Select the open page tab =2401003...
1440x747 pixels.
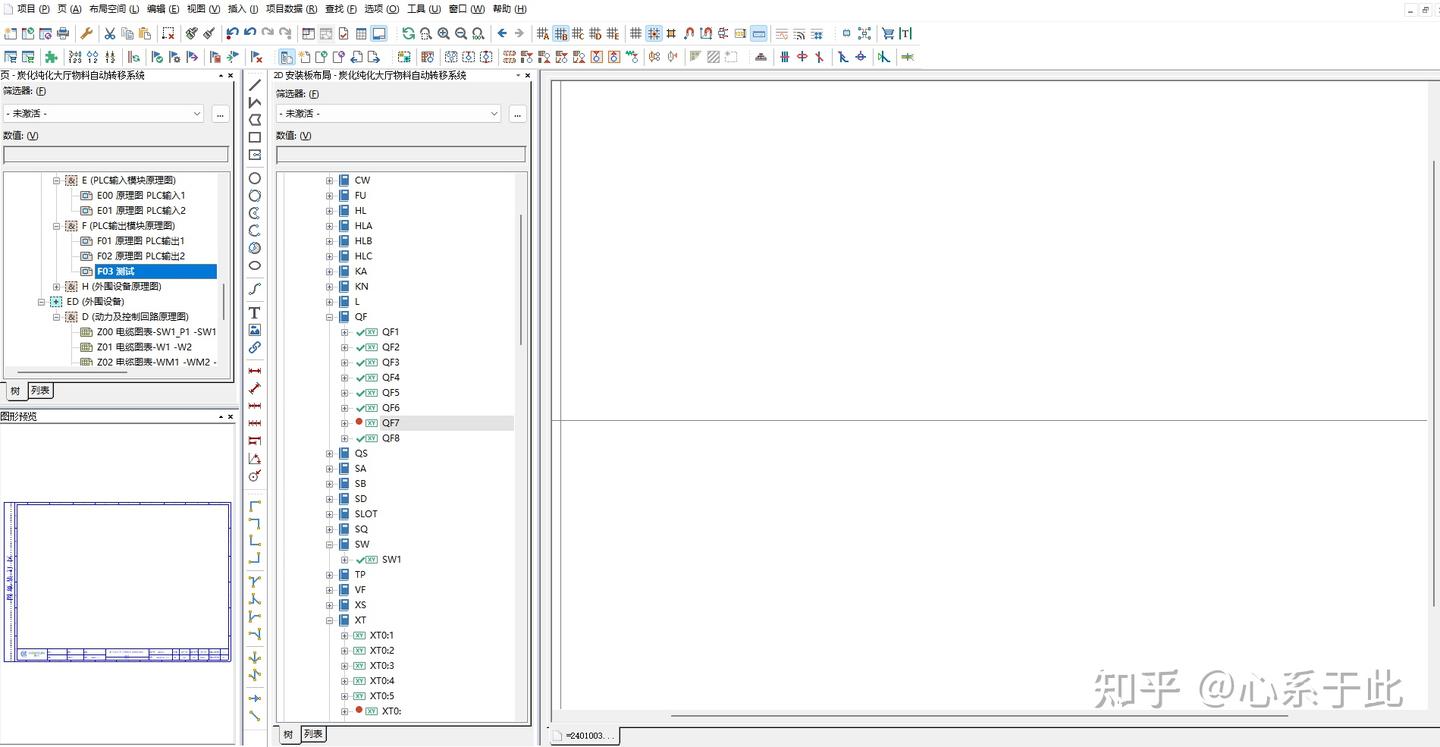tap(586, 736)
